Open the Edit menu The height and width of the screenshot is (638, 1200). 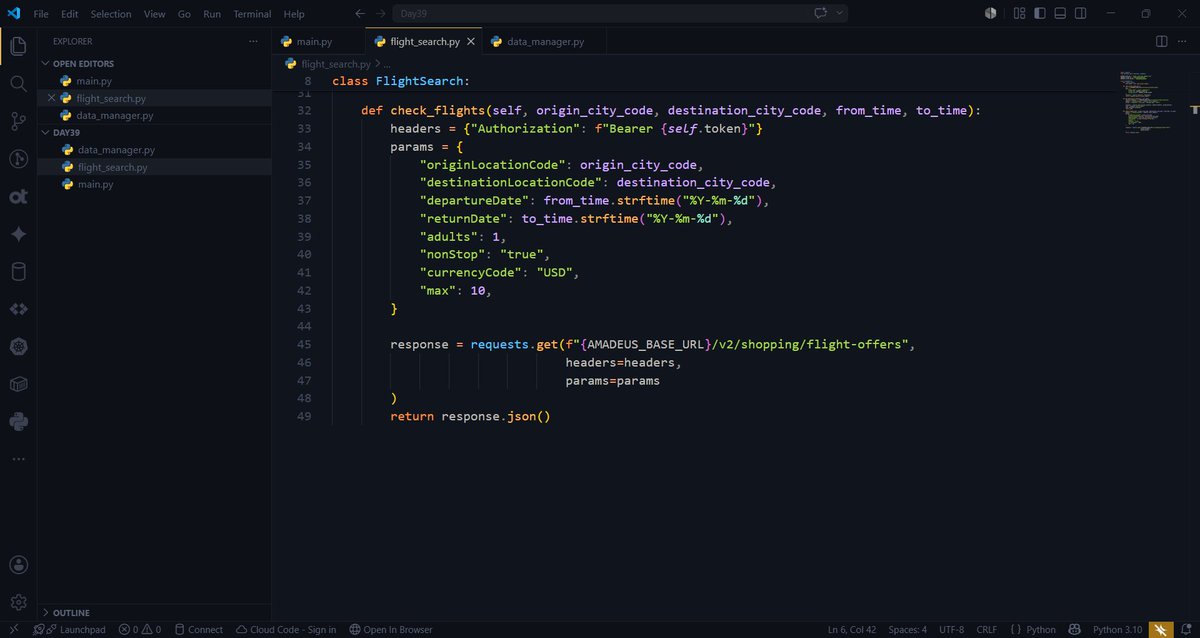click(69, 14)
